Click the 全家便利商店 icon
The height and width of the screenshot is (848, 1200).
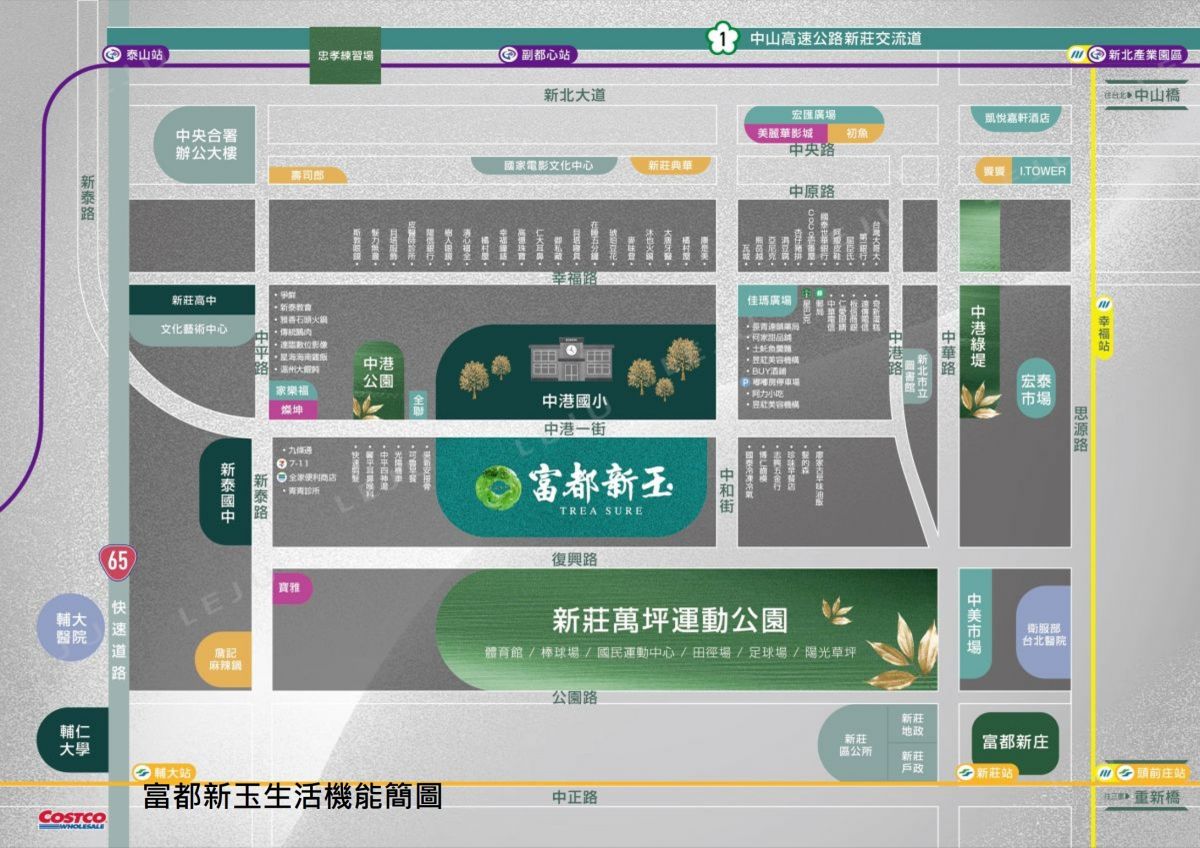pyautogui.click(x=283, y=478)
